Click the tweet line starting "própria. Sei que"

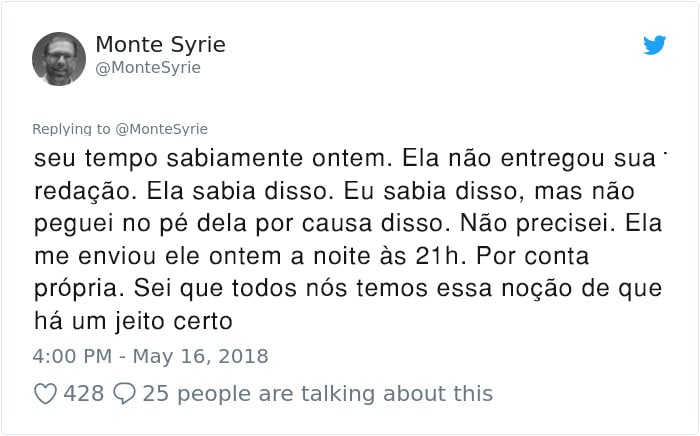pyautogui.click(x=348, y=289)
